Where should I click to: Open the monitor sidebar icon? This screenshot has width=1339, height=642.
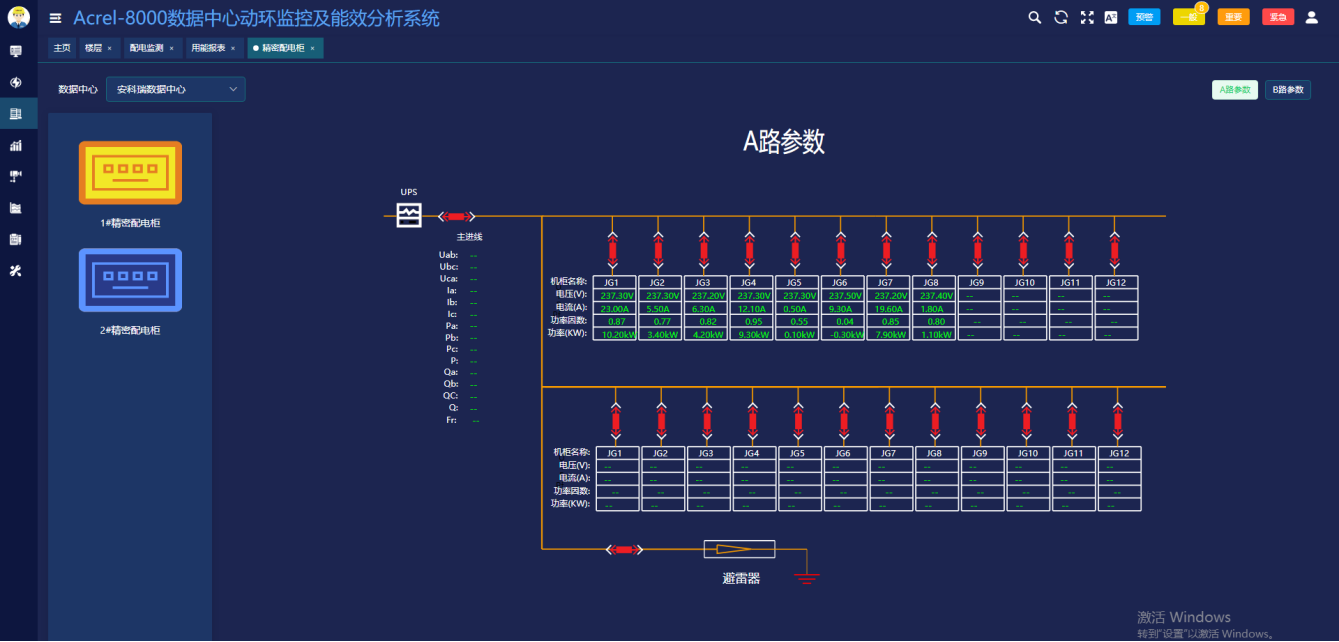tap(16, 51)
